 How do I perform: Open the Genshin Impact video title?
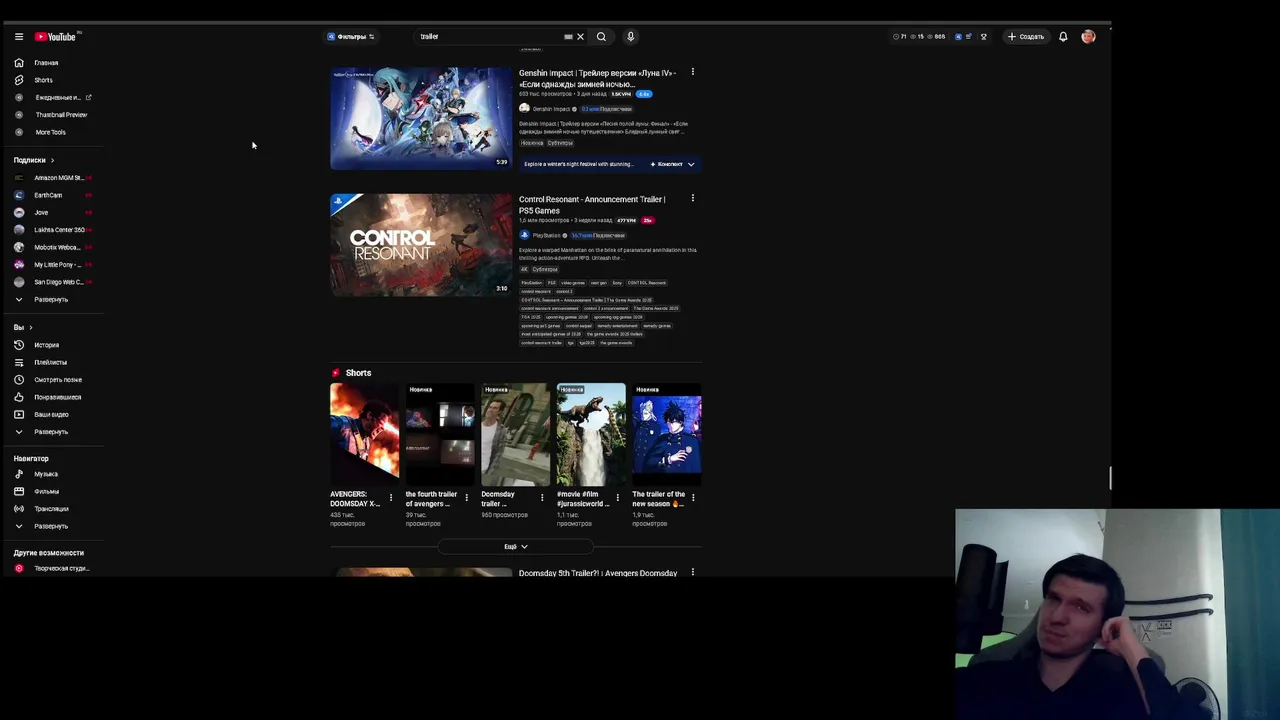(x=598, y=79)
